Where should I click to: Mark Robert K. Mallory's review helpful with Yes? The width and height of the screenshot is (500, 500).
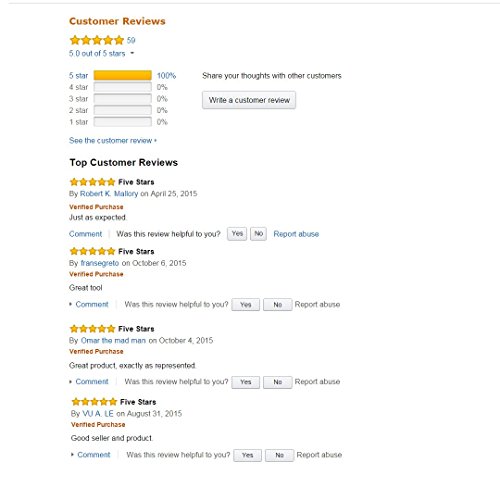click(x=237, y=234)
